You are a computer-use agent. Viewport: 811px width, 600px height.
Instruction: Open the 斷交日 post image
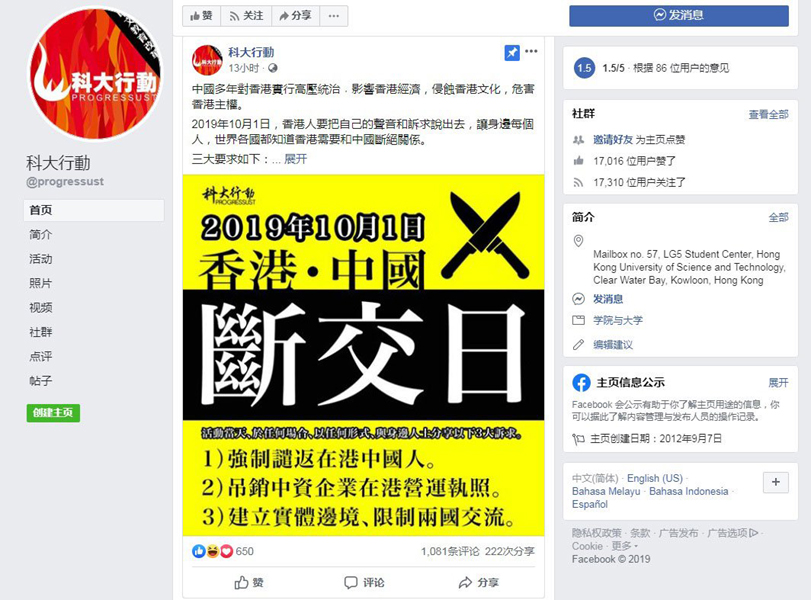coord(363,355)
